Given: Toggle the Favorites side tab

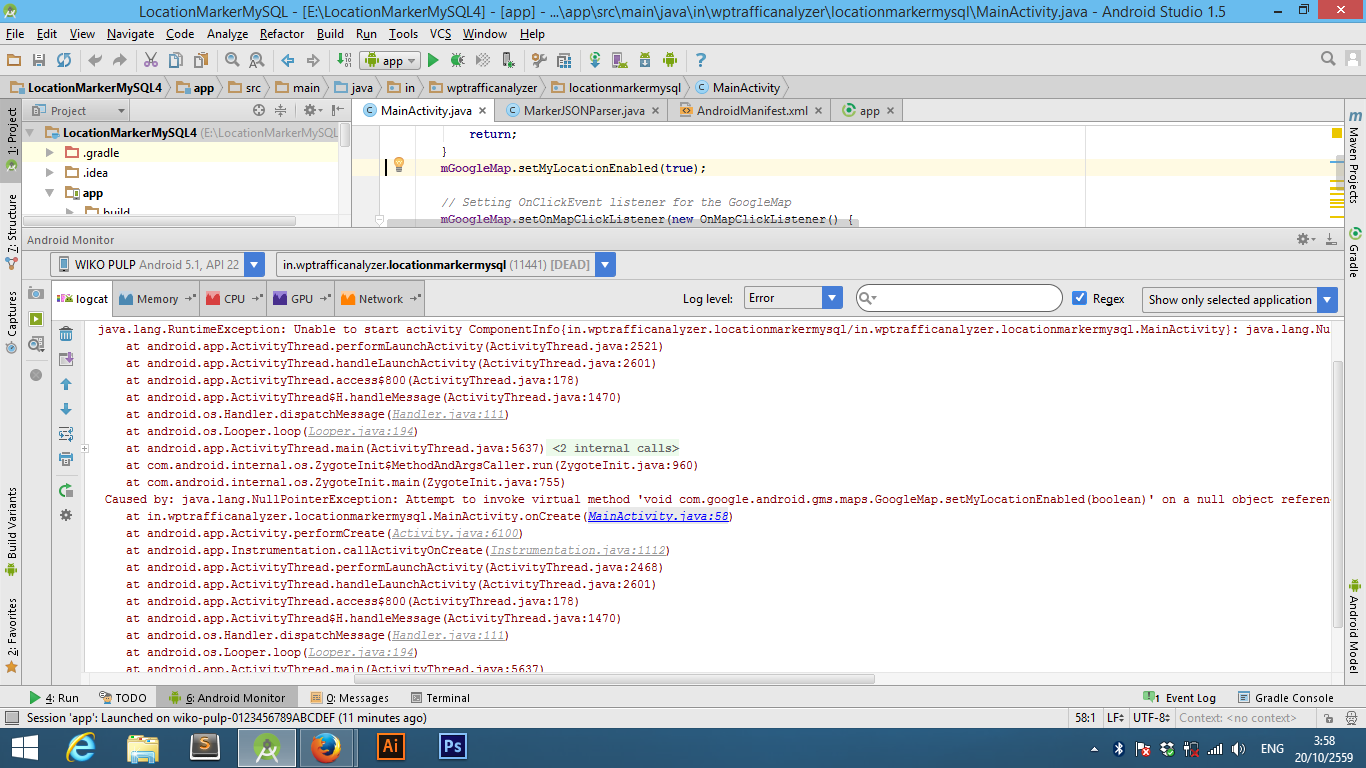Looking at the screenshot, I should tap(11, 635).
